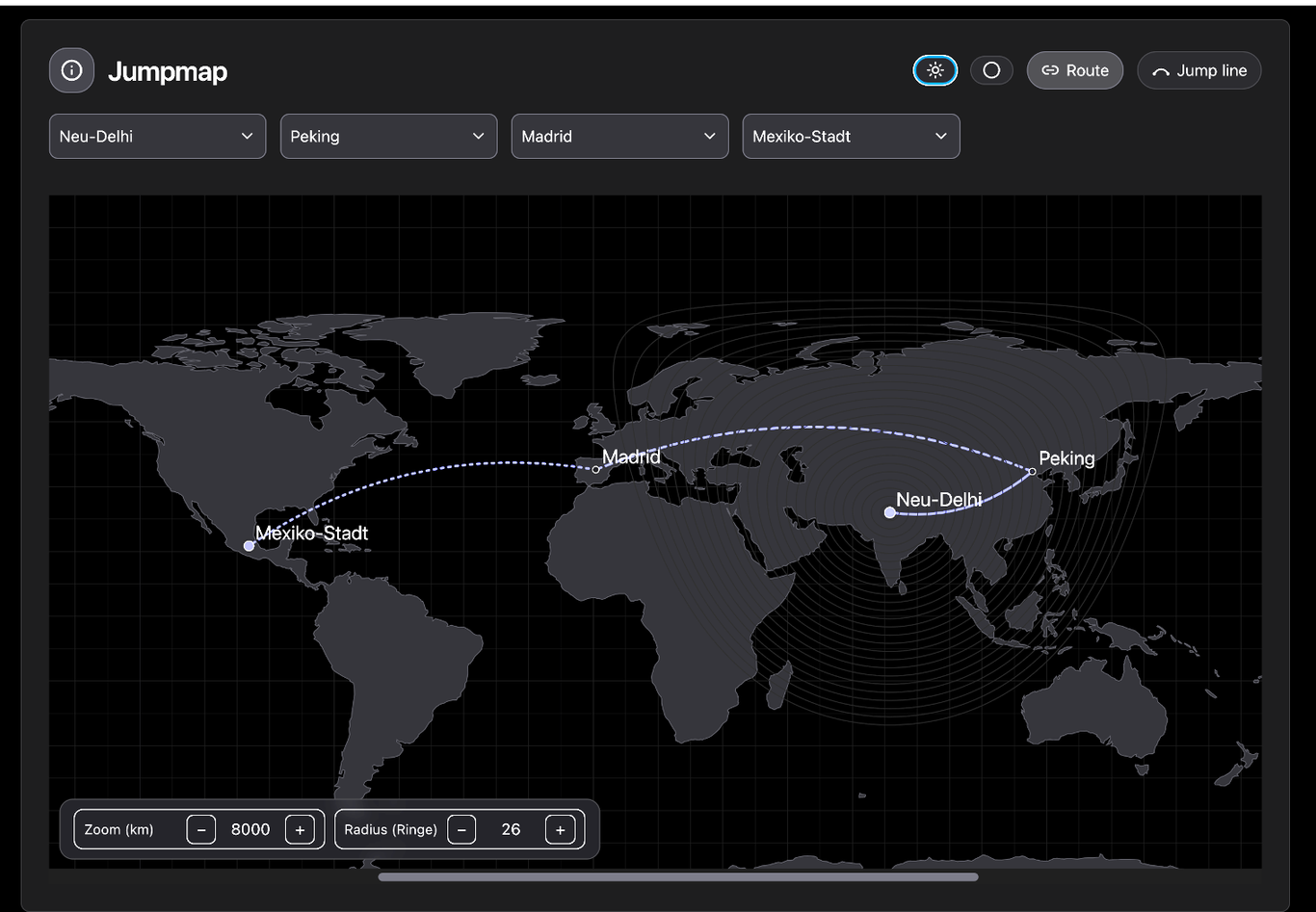1316x912 pixels.
Task: Click the Mexiko-Stadt map marker
Action: click(249, 546)
